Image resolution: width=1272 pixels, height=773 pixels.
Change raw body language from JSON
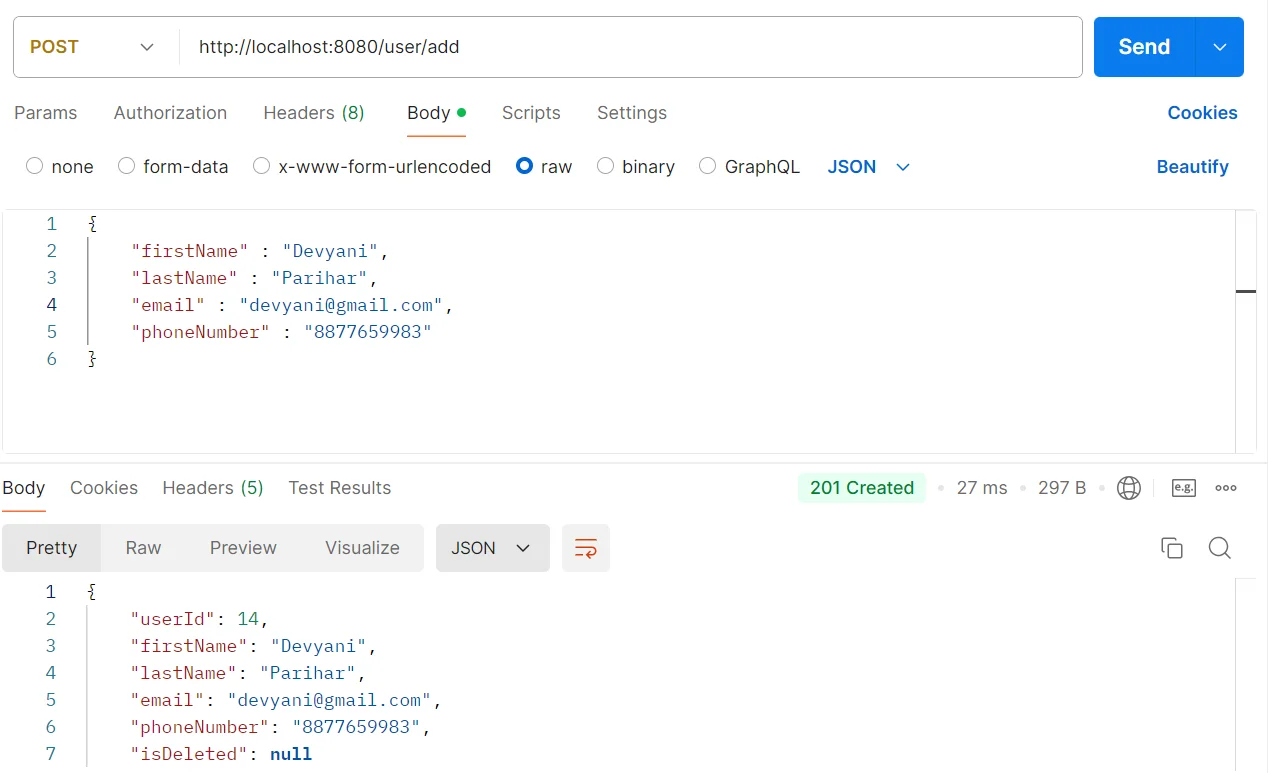coord(868,167)
